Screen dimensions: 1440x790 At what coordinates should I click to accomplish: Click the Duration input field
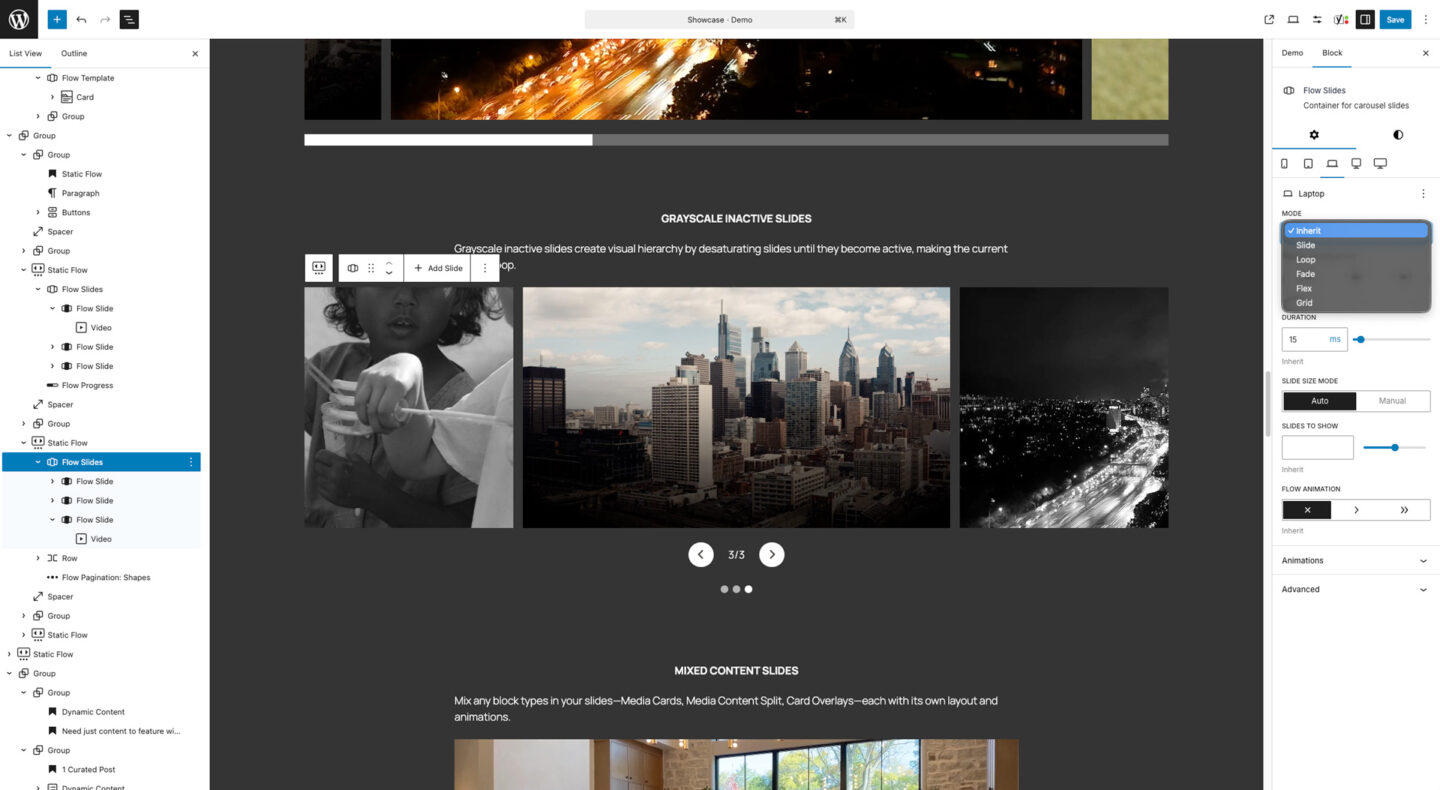(x=1304, y=340)
